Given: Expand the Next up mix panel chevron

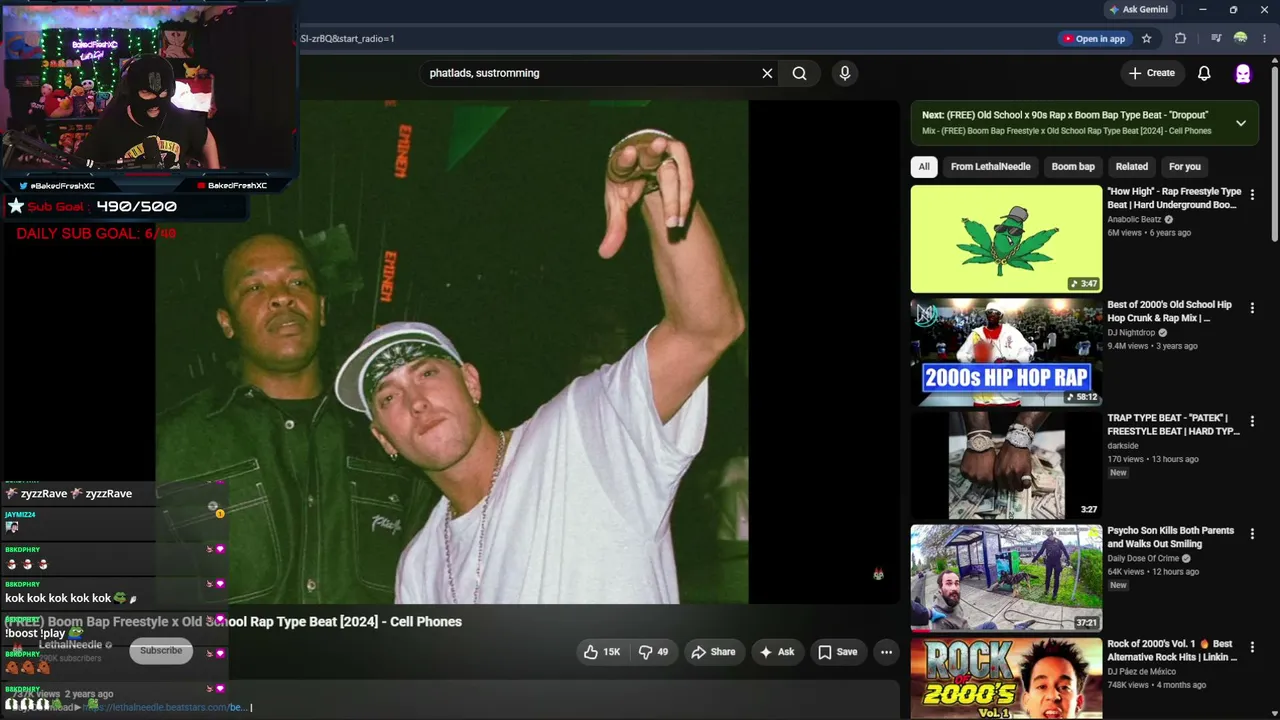Looking at the screenshot, I should tap(1241, 123).
